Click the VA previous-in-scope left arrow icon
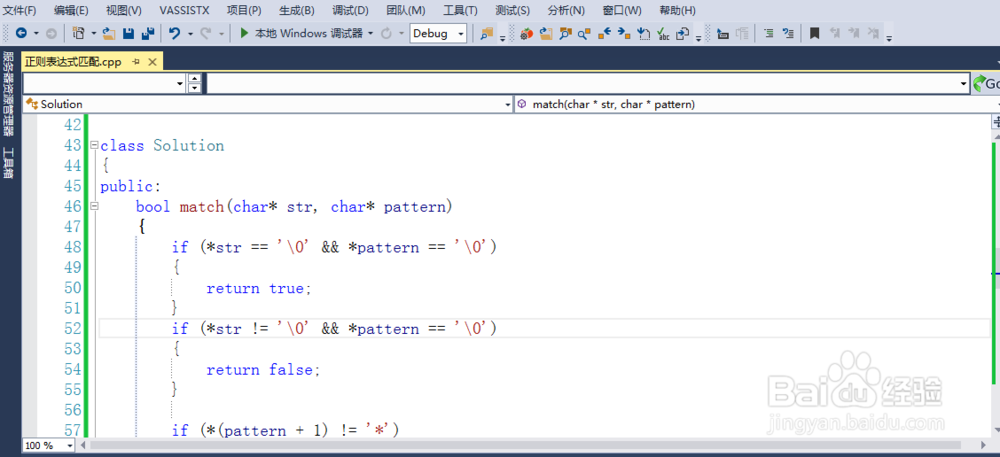This screenshot has height=457, width=1000. point(604,34)
